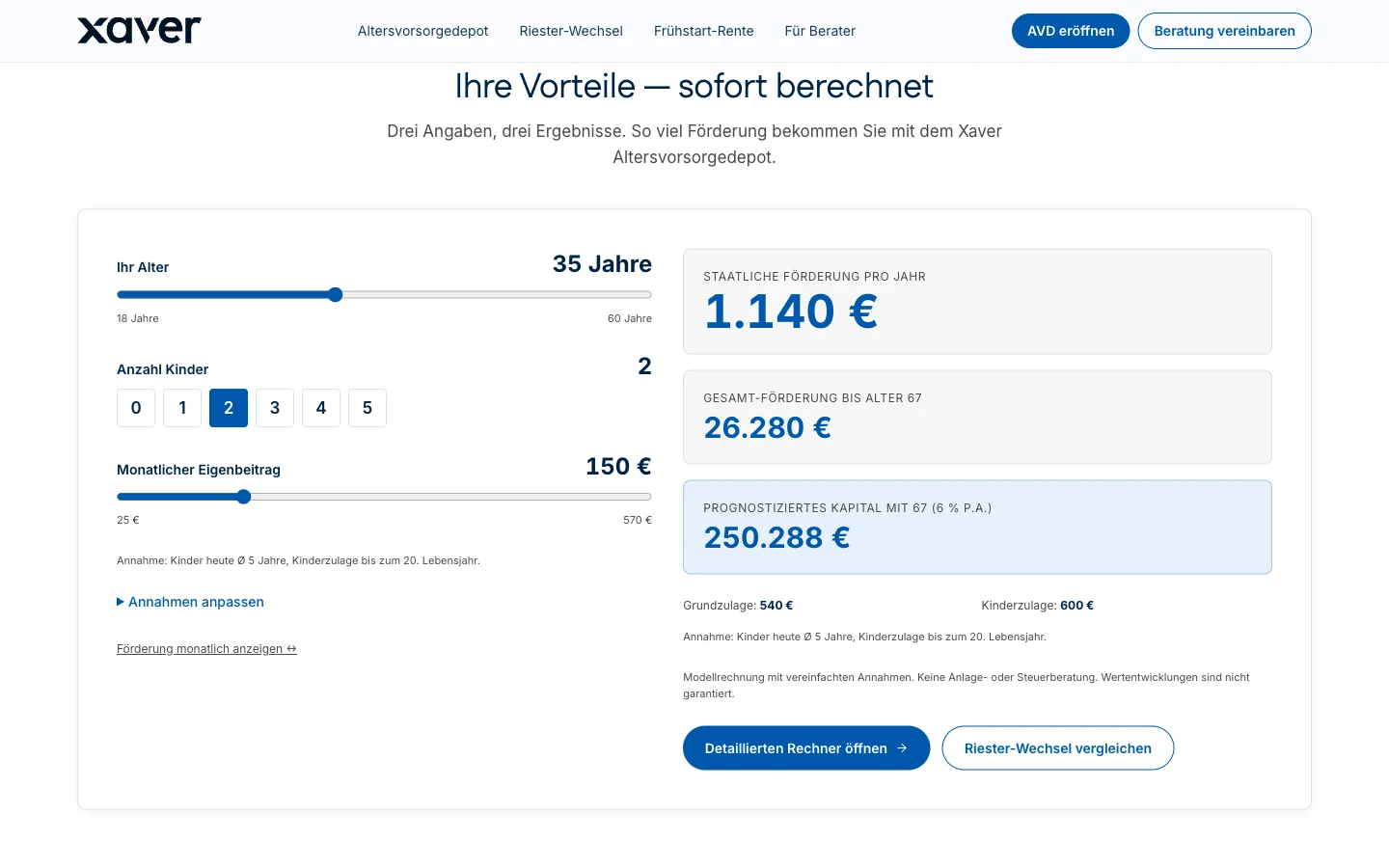Select Für Berater in navigation
This screenshot has width=1389, height=868.
[x=820, y=31]
